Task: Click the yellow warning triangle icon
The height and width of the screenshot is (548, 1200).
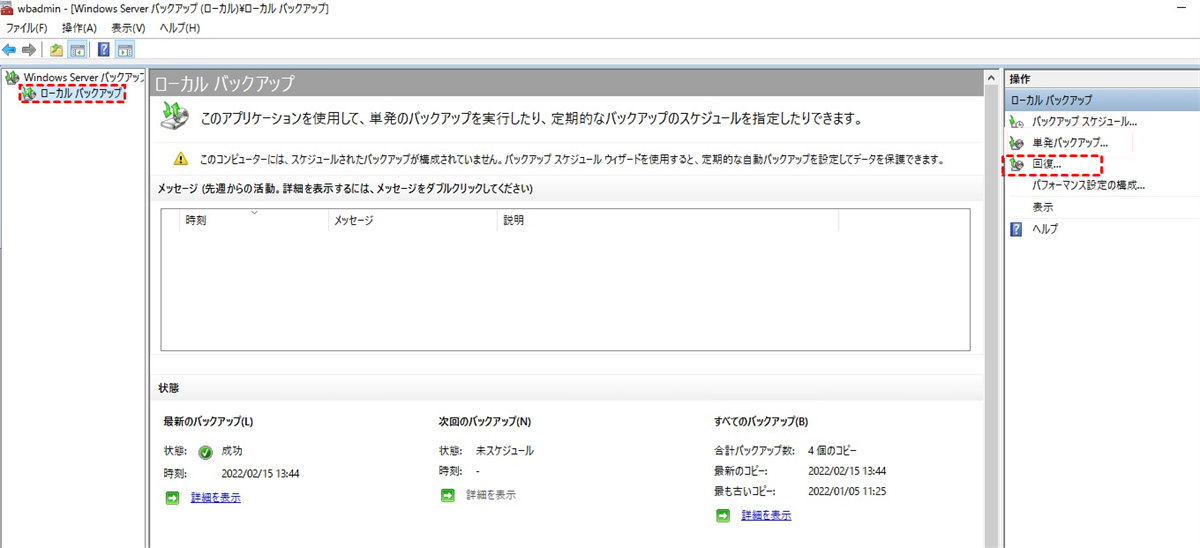Action: 180,158
